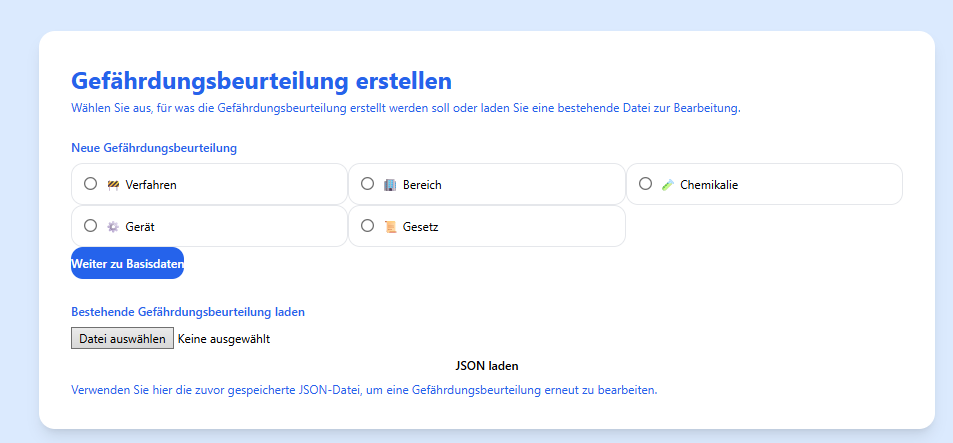Click the building icon beside Bereich

click(x=390, y=185)
